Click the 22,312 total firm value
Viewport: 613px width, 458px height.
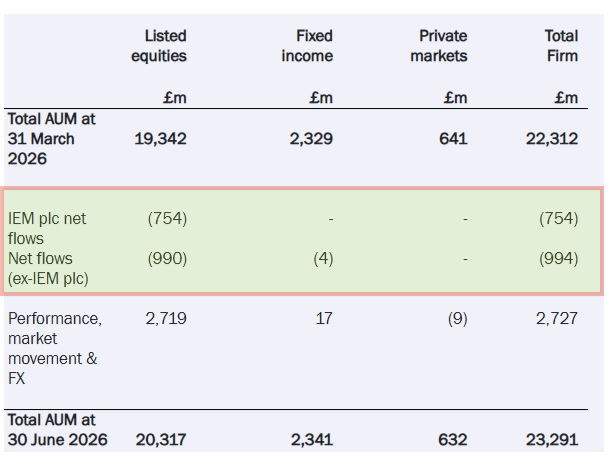[x=552, y=139]
